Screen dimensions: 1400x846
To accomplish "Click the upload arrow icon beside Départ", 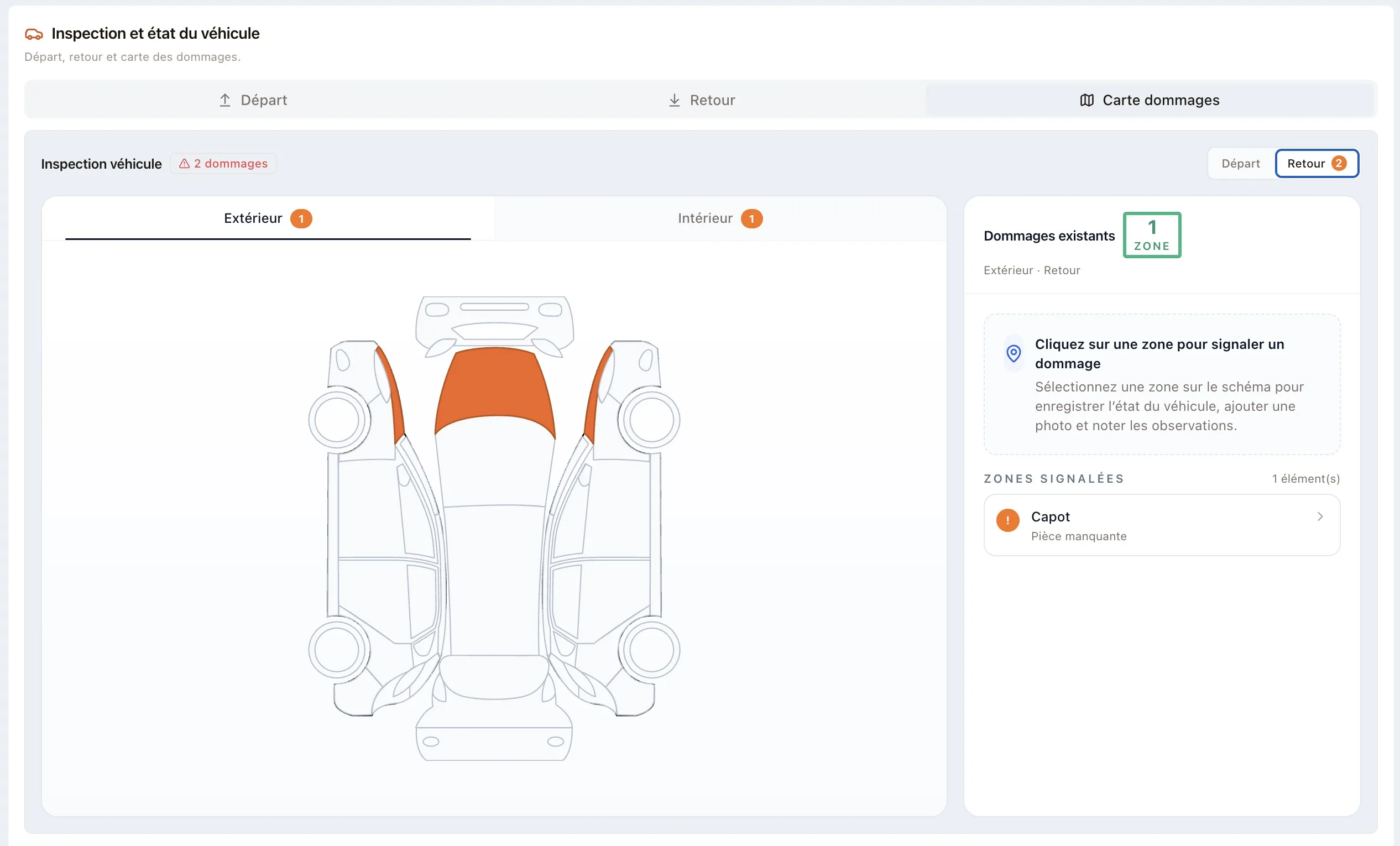I will tap(225, 100).
